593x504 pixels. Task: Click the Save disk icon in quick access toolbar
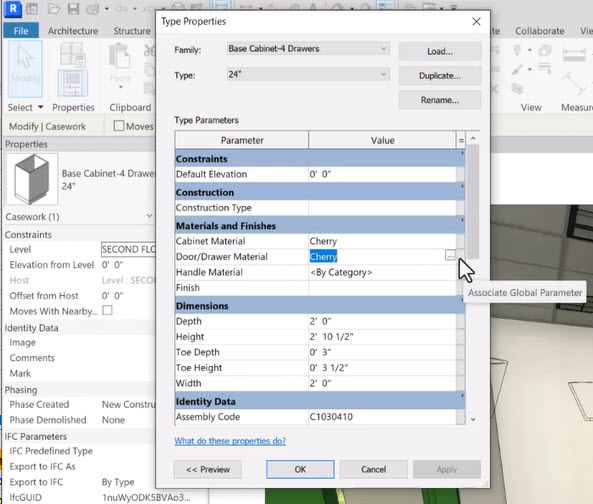(73, 8)
